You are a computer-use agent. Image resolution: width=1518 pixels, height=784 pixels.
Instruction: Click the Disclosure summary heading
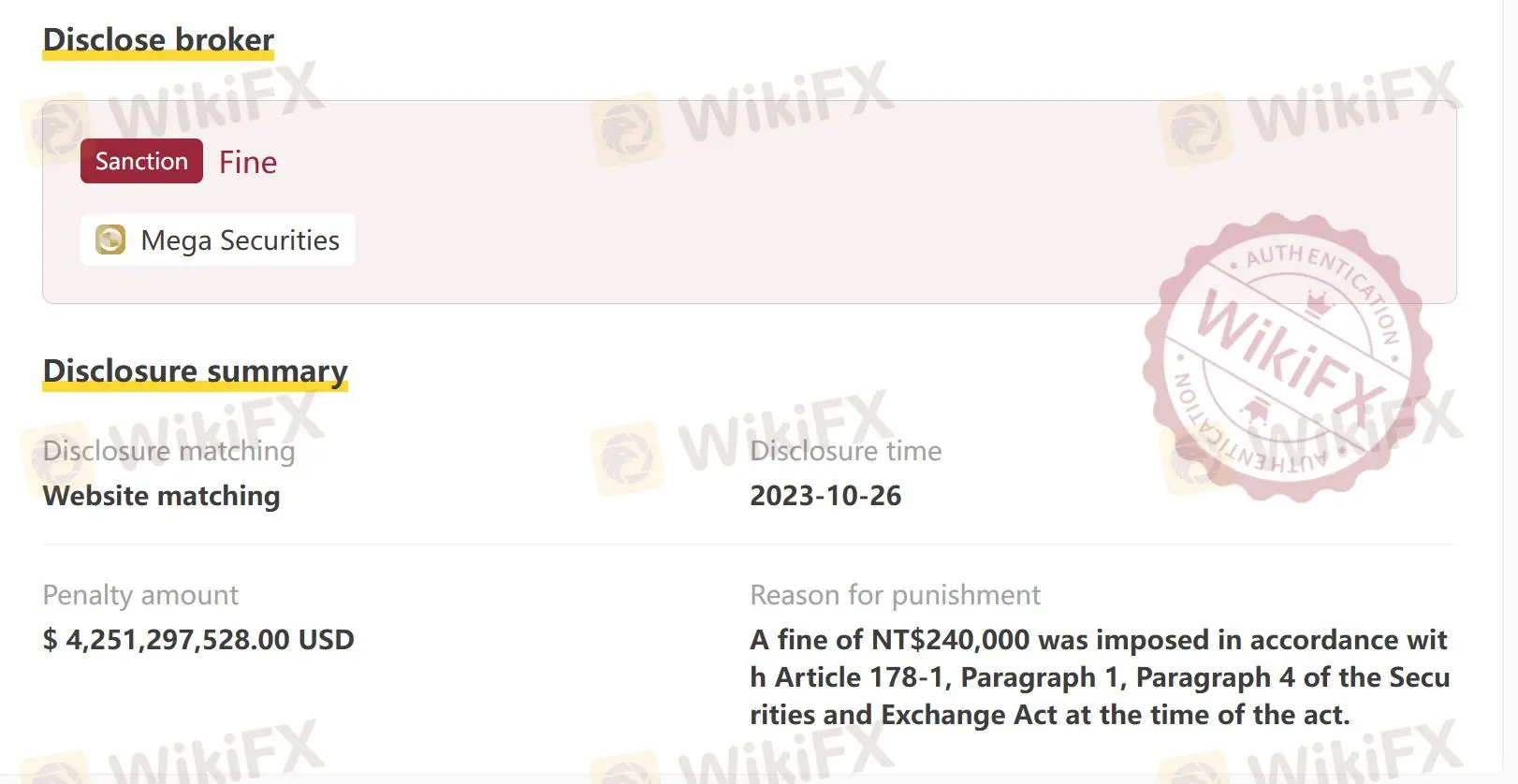195,370
